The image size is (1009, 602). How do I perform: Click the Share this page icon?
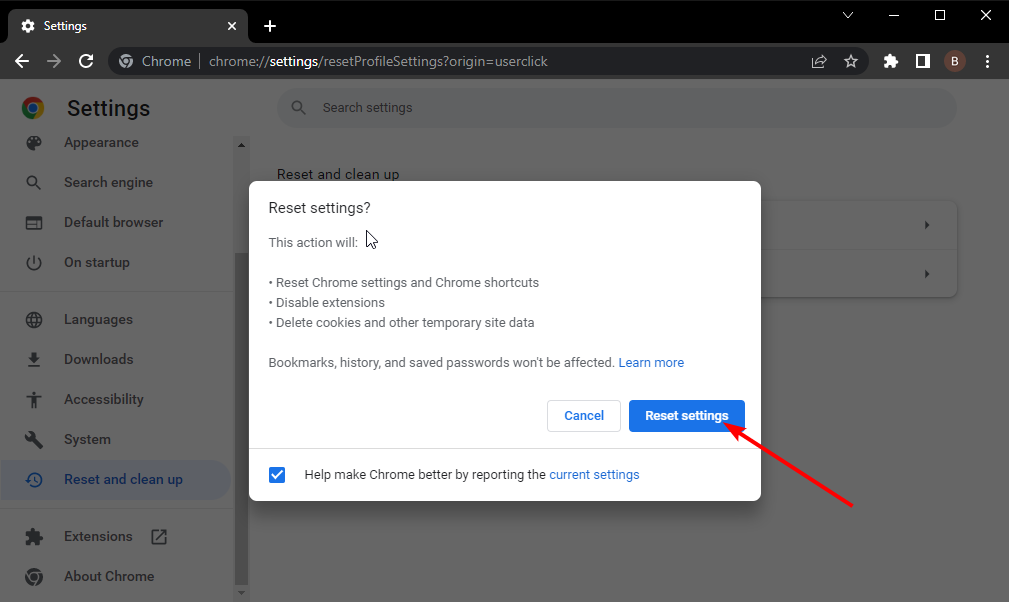(819, 61)
